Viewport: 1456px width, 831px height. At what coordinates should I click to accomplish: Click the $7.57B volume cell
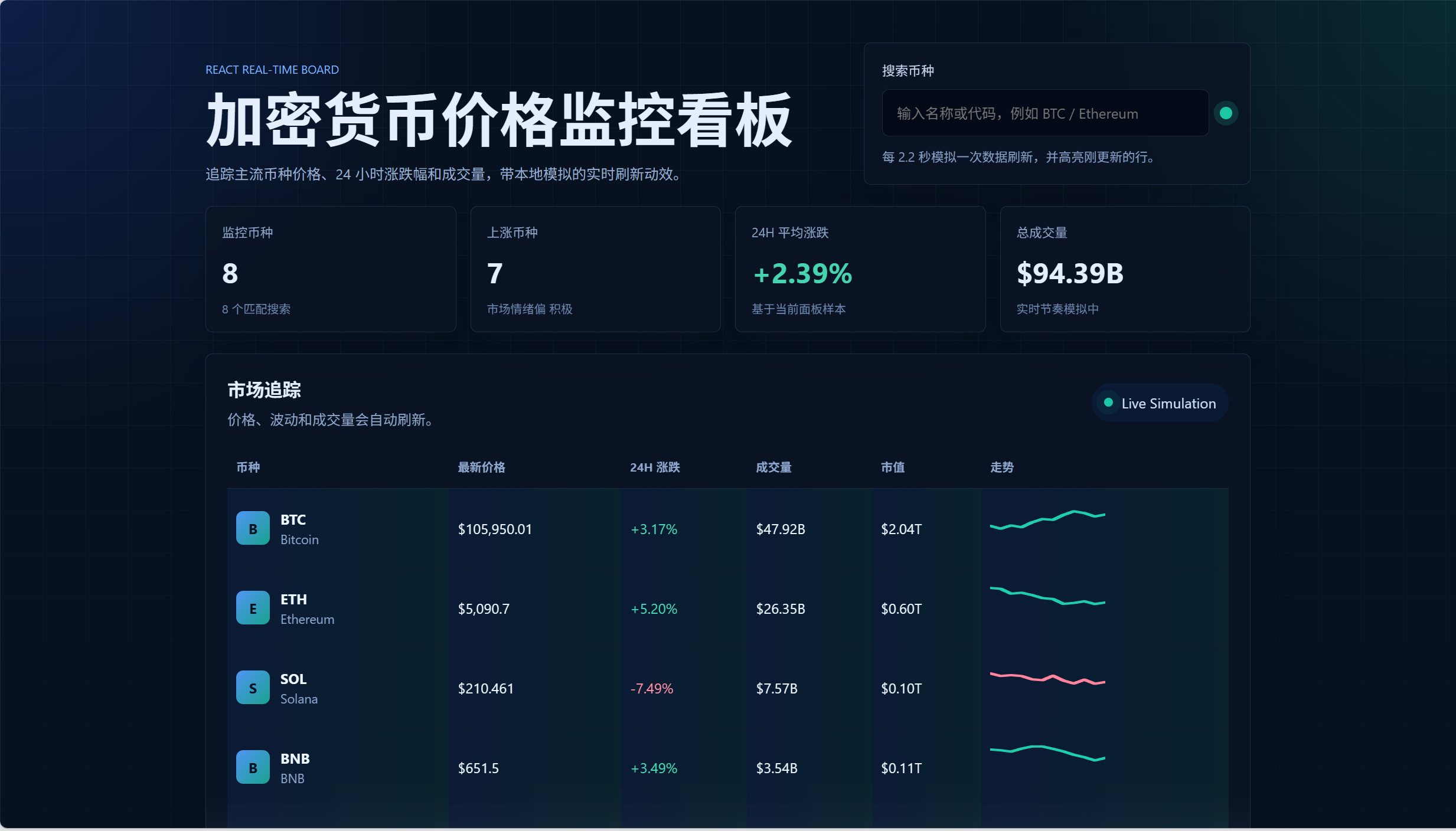click(776, 688)
